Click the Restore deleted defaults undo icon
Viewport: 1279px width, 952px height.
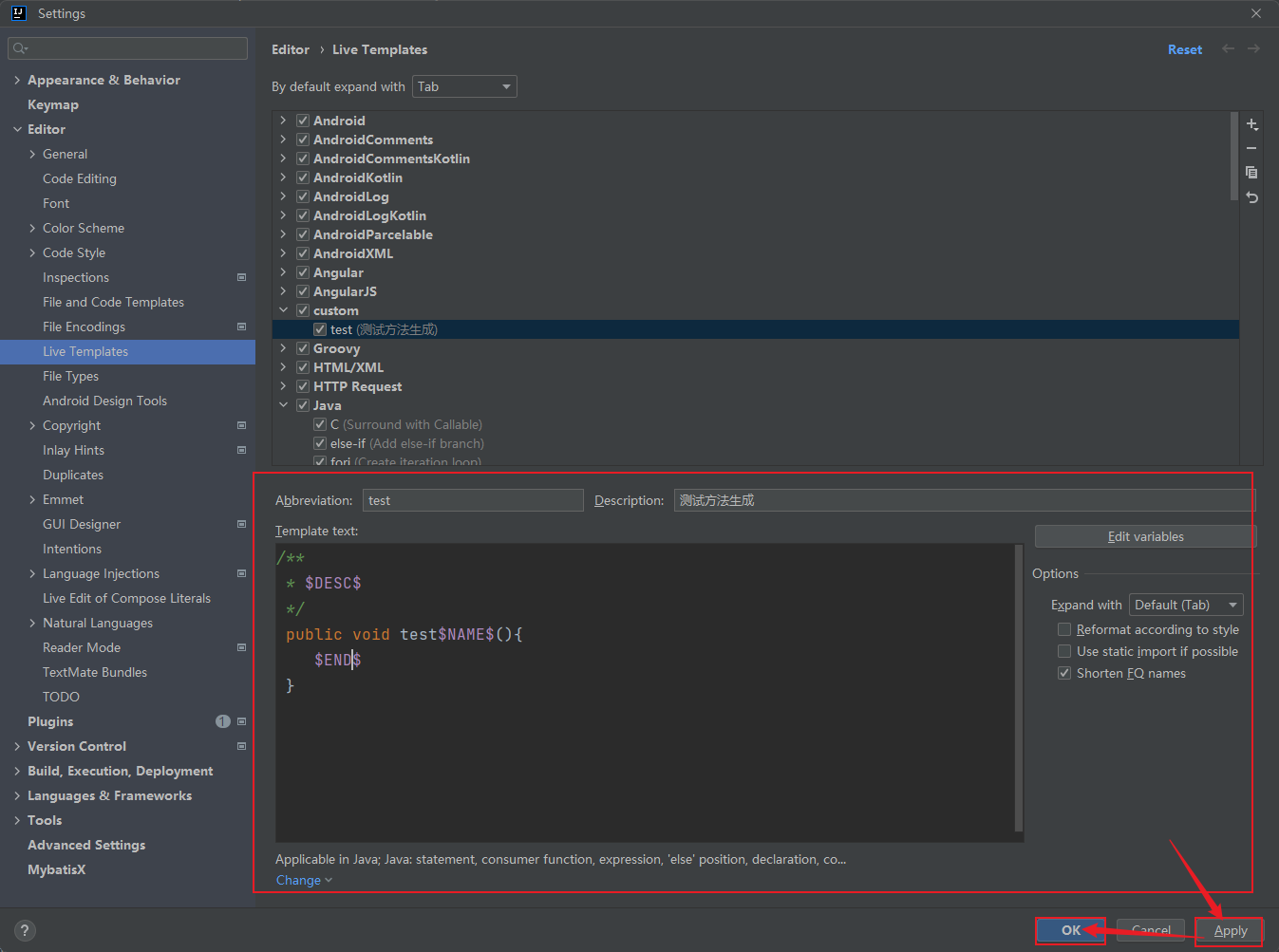pos(1251,196)
